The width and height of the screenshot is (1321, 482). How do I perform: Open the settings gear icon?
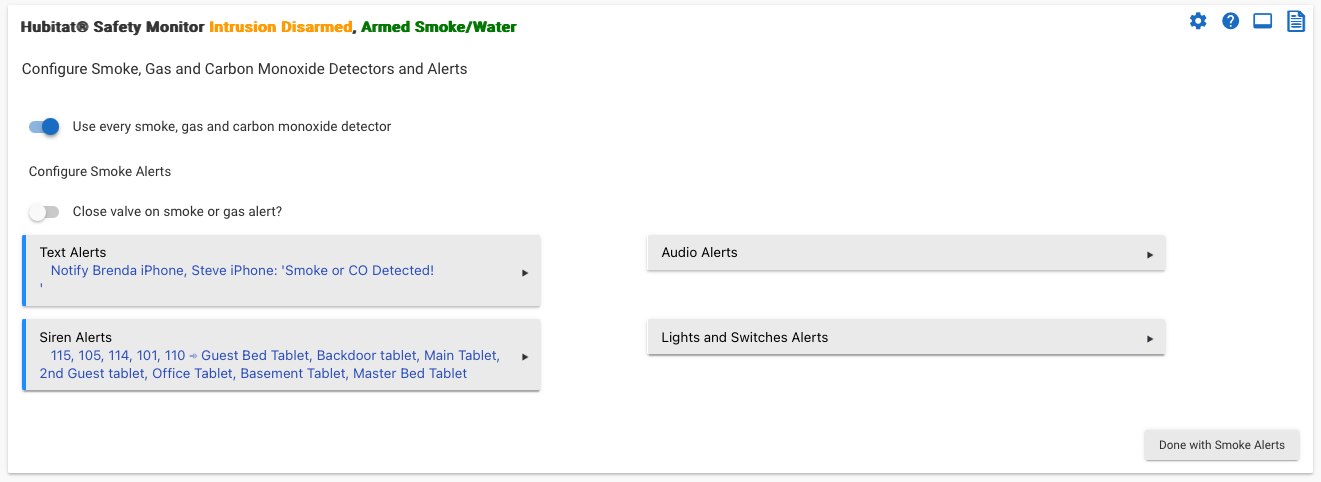tap(1198, 21)
